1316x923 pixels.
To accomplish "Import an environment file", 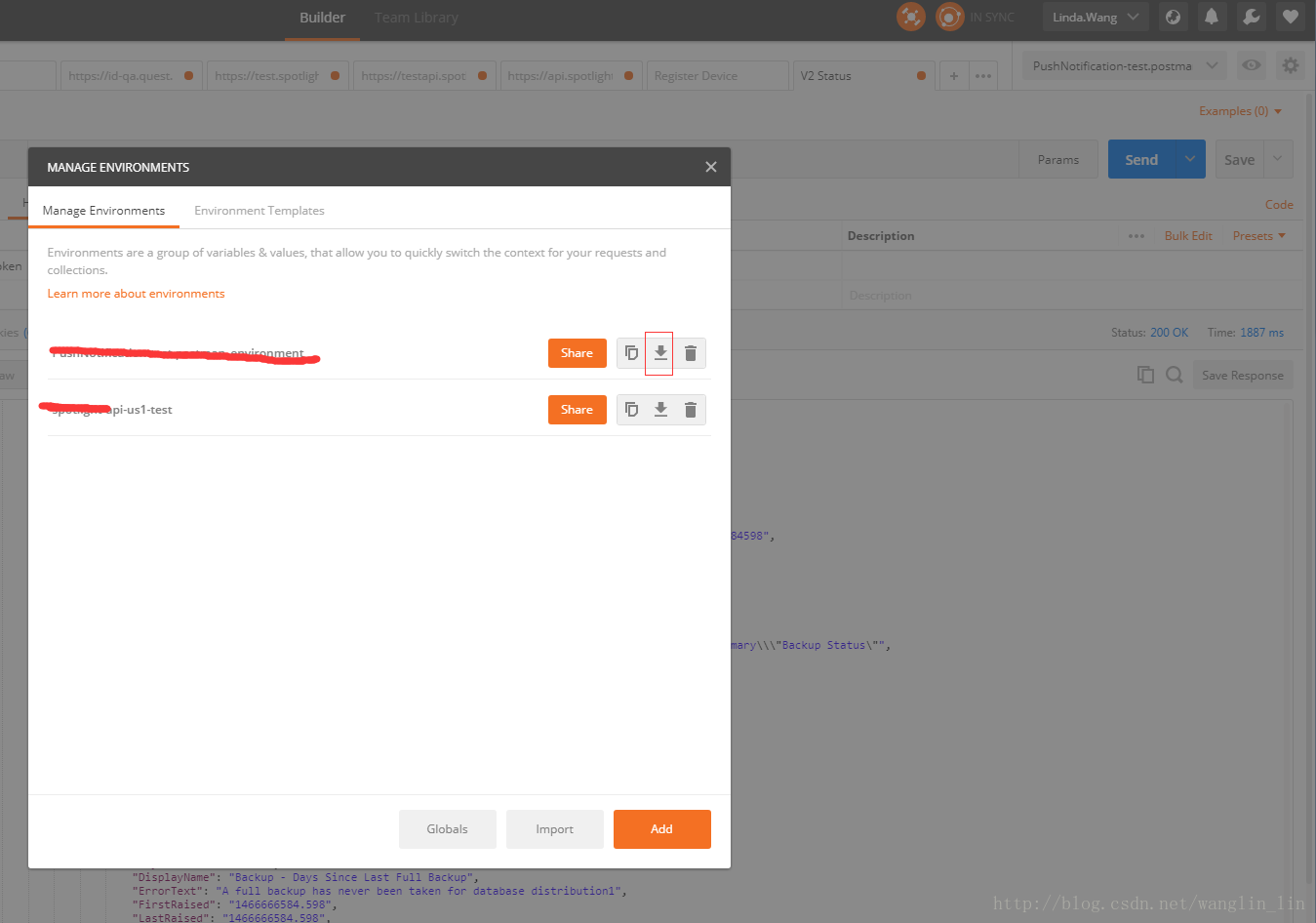I will (x=555, y=829).
